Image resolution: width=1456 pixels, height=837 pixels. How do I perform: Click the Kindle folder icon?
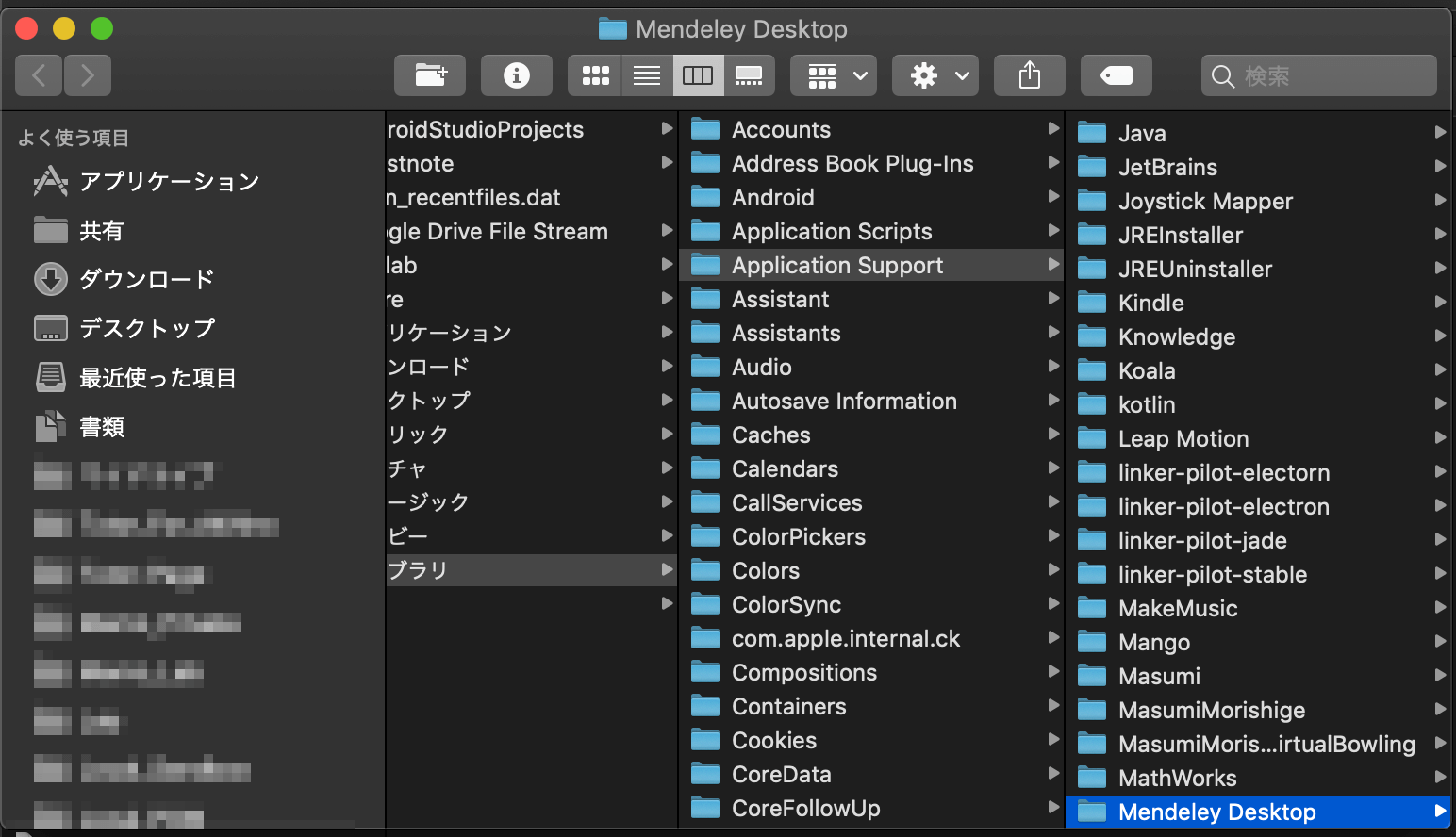tap(1092, 303)
